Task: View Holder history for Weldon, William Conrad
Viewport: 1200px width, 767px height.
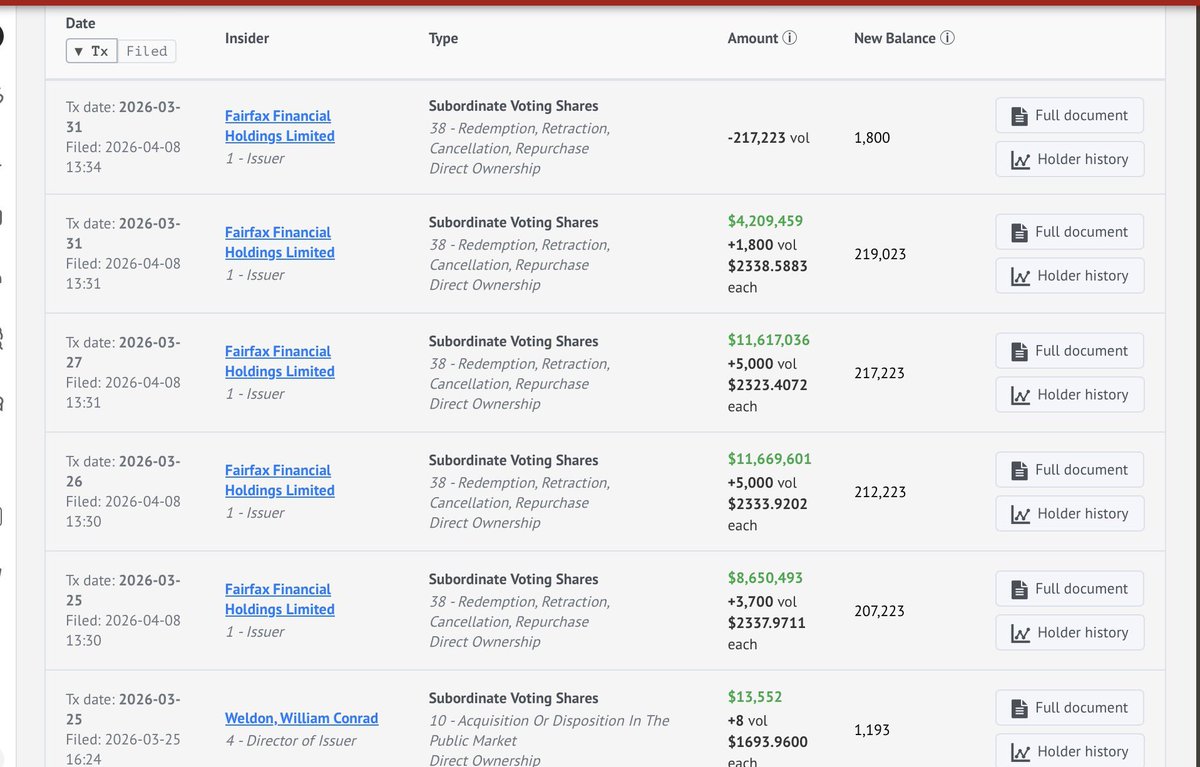Action: [x=1070, y=752]
